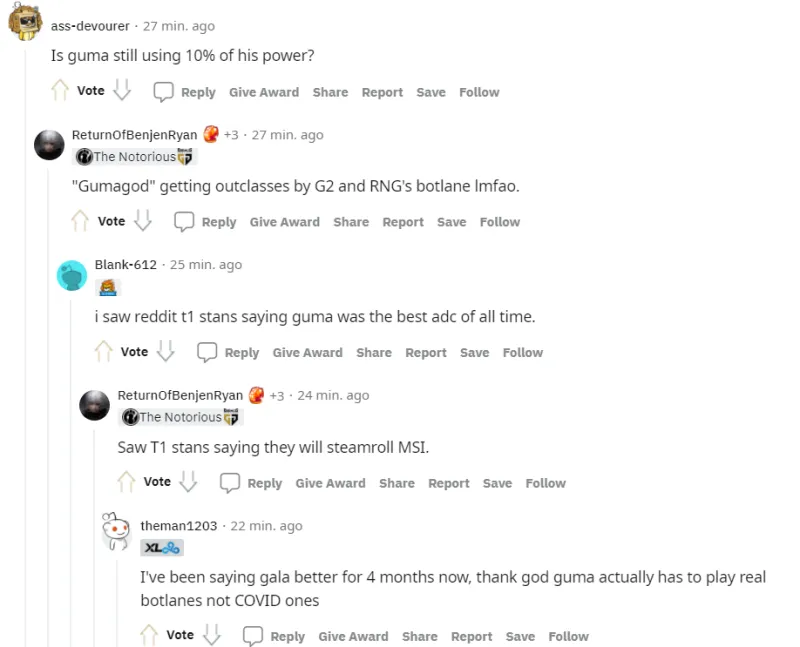Downvote Blank-612's best adc comment
Image resolution: width=800 pixels, height=647 pixels.
(x=166, y=352)
